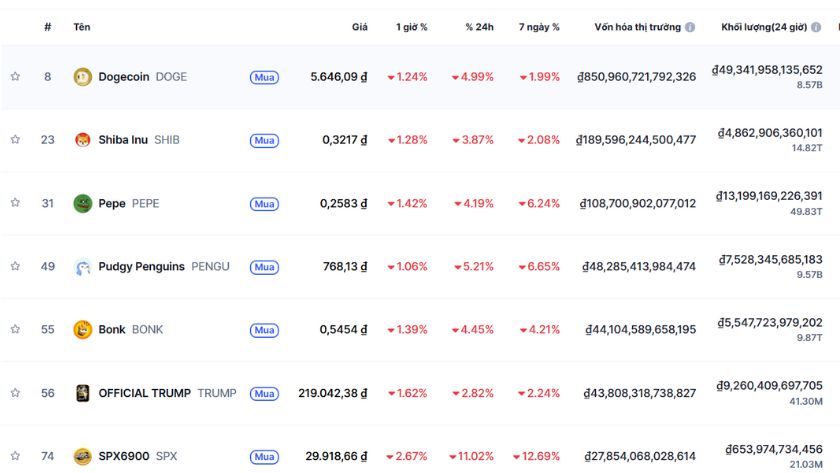Open Shiba Inu SHIB detail page
The image size is (840, 473).
[x=139, y=140]
